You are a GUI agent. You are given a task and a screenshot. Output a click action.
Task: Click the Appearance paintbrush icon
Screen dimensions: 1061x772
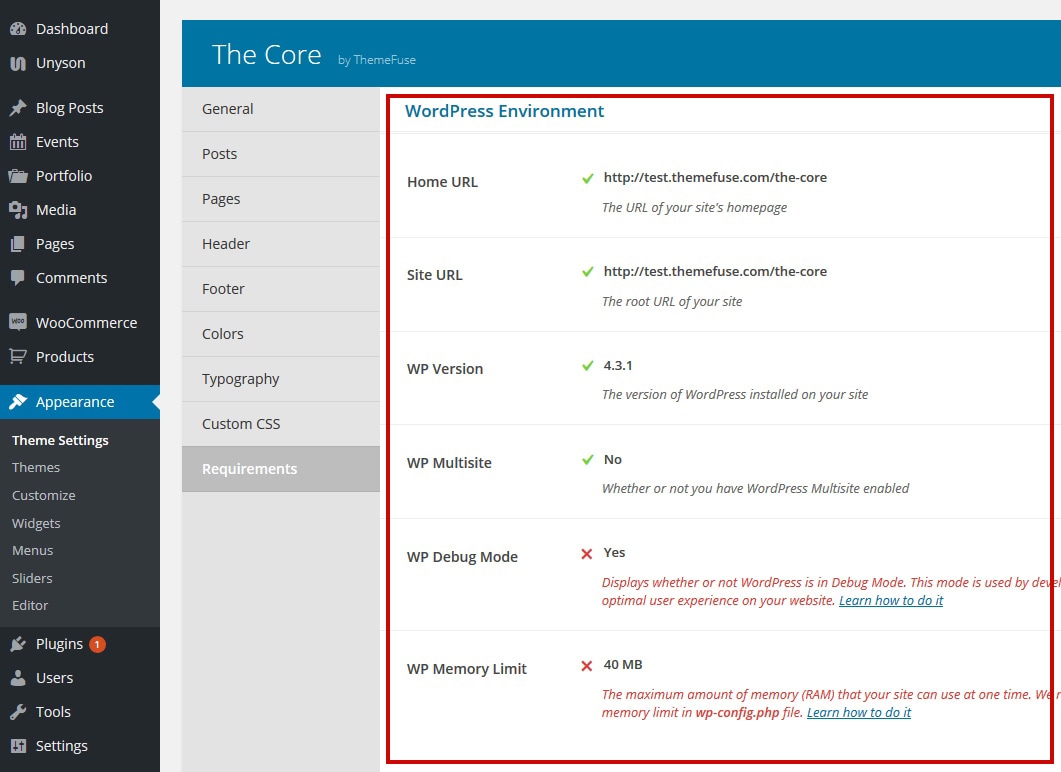point(18,402)
